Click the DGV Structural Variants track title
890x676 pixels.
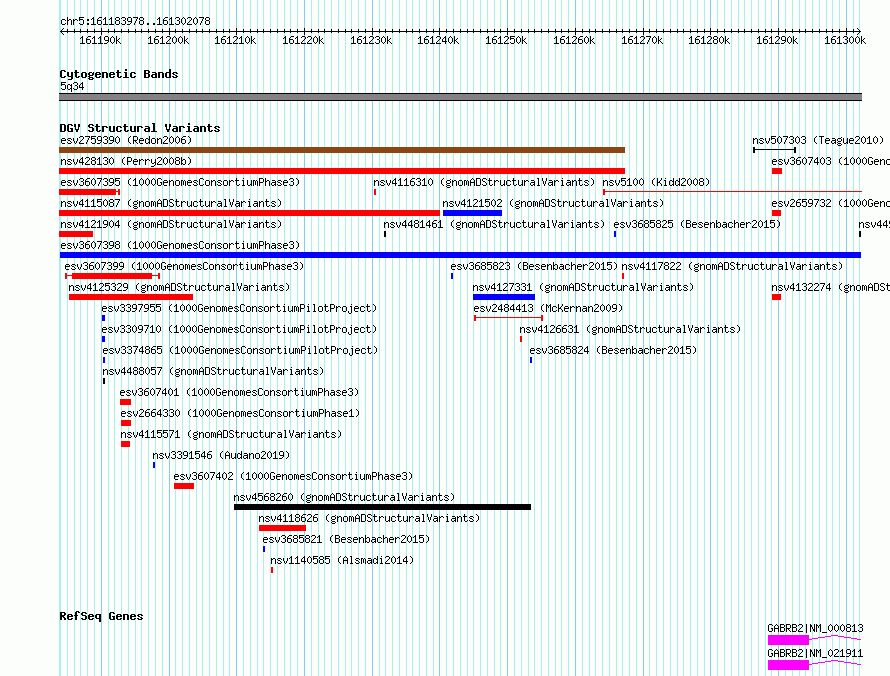point(140,128)
